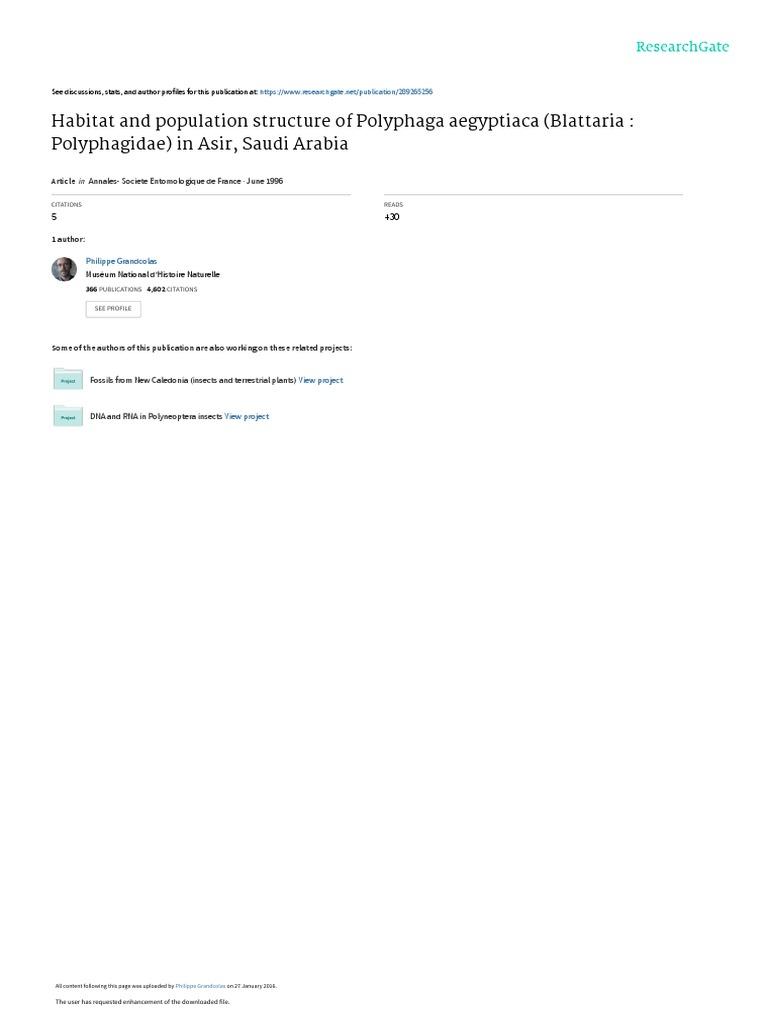Click the journal name Annales- Societe Entomologique de France

click(165, 181)
